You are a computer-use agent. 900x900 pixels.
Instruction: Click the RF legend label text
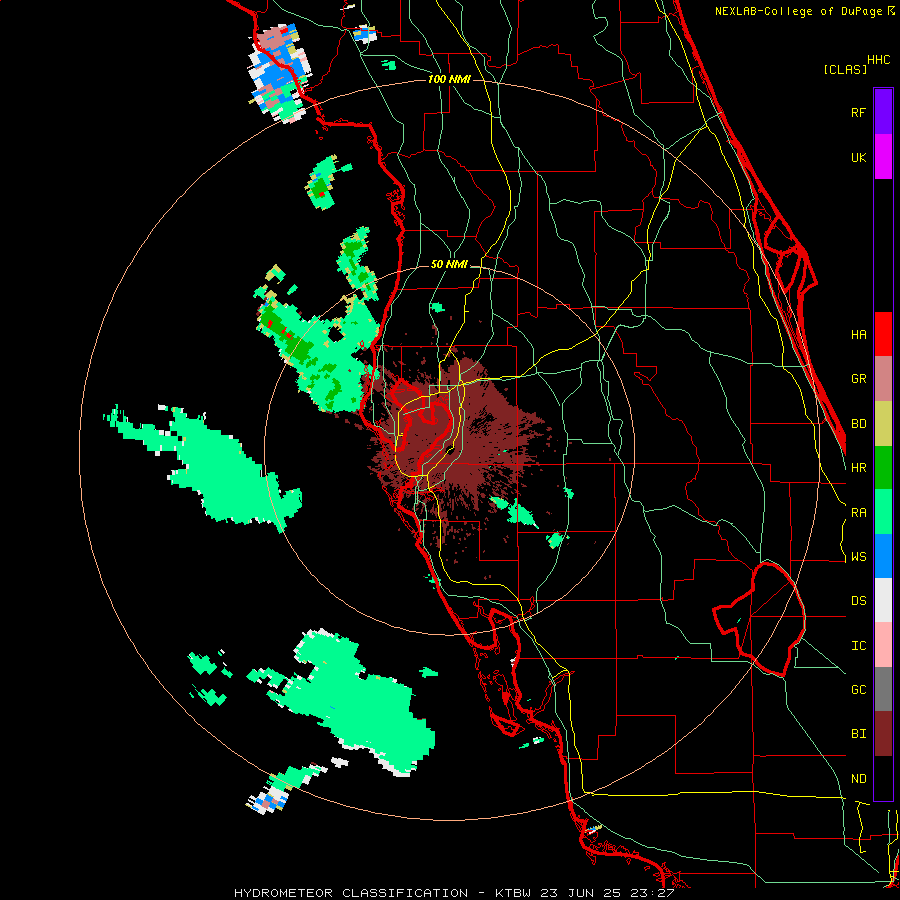click(x=858, y=112)
